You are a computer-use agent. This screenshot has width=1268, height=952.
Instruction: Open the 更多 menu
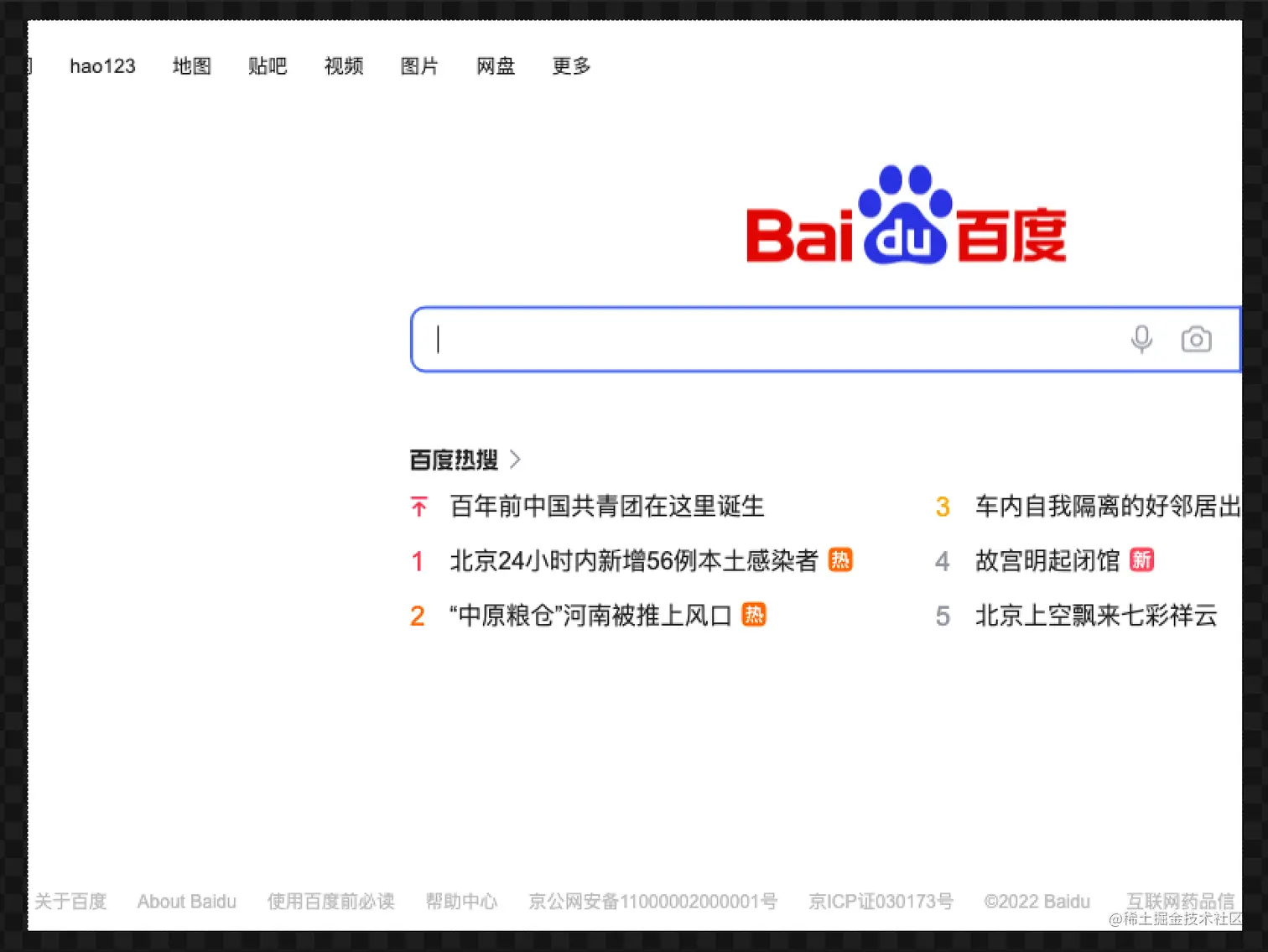(x=570, y=66)
